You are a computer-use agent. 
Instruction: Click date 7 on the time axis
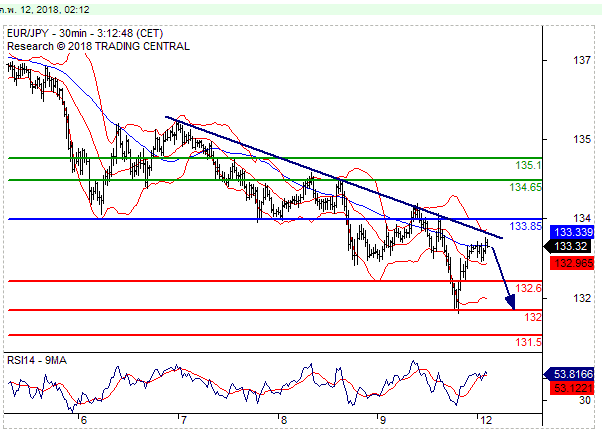tap(184, 420)
